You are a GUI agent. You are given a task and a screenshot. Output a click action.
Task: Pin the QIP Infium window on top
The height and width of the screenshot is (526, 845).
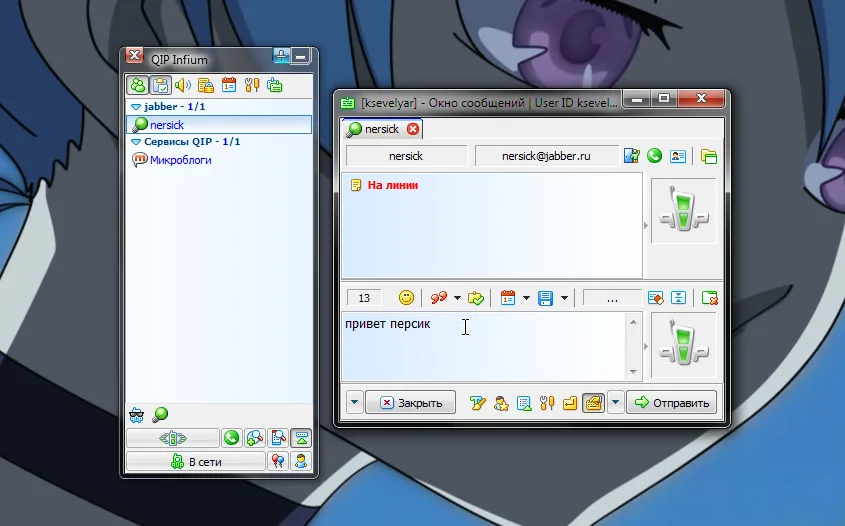click(x=282, y=58)
